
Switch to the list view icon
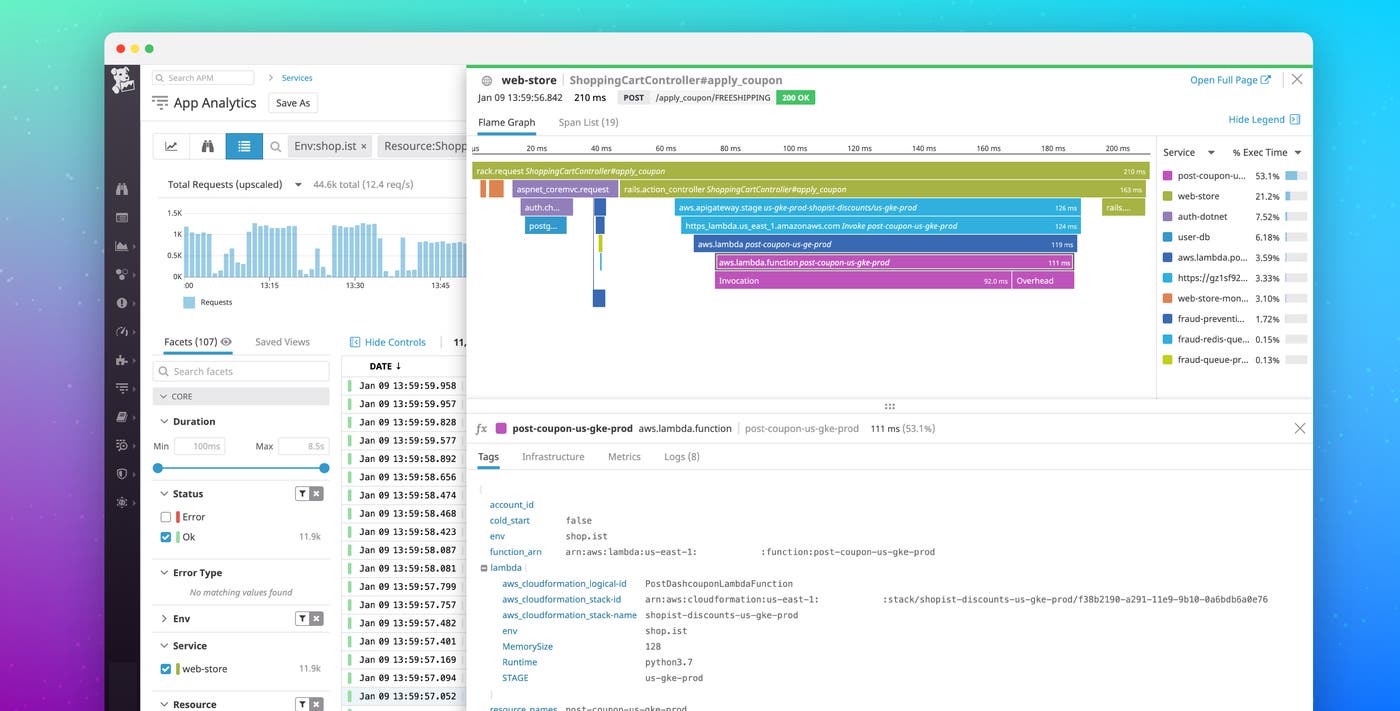pyautogui.click(x=244, y=145)
